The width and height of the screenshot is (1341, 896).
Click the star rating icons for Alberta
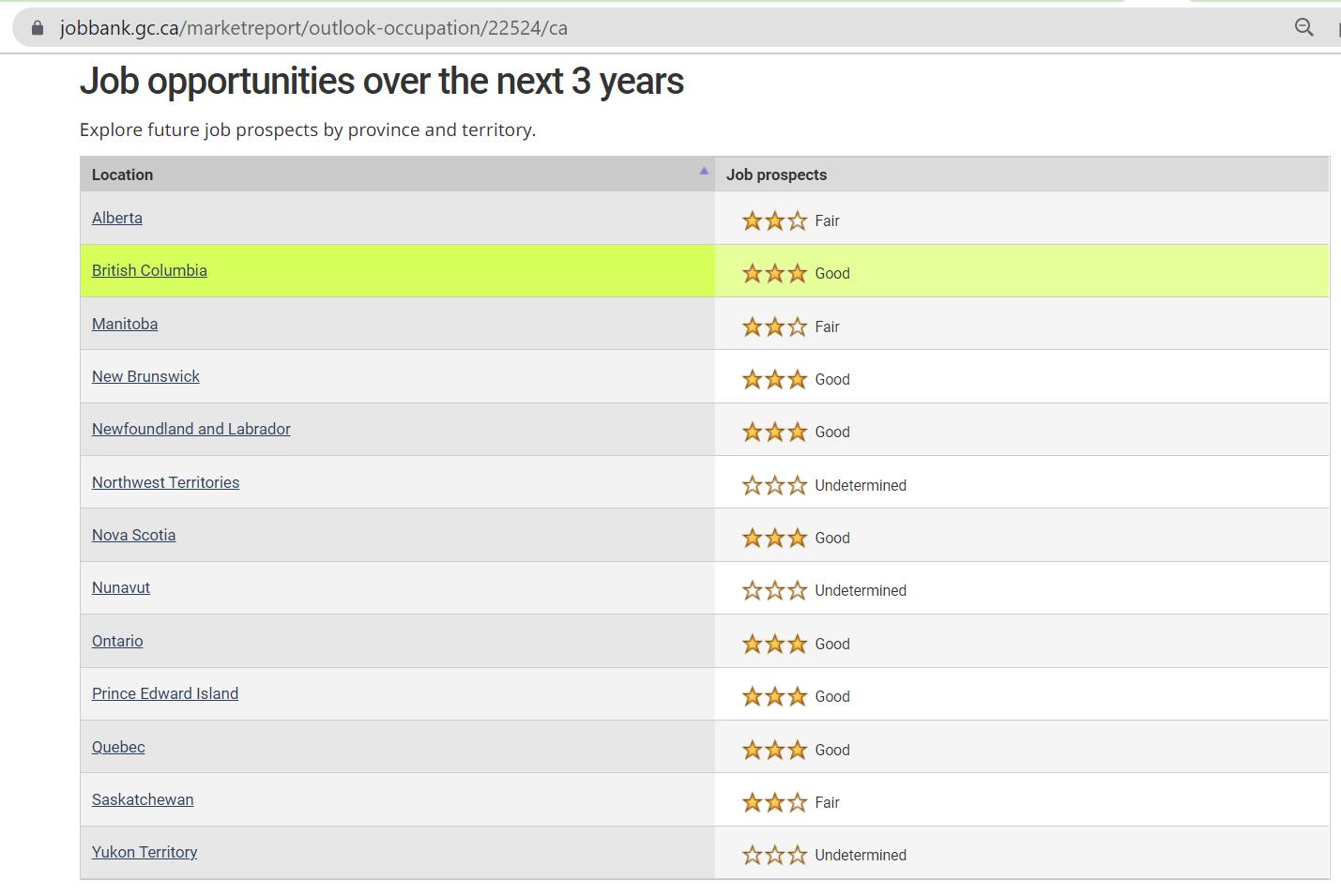tap(774, 221)
